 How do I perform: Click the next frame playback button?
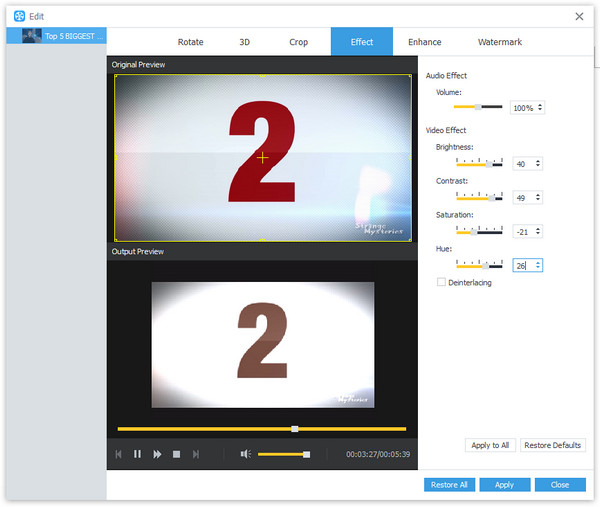(x=196, y=454)
